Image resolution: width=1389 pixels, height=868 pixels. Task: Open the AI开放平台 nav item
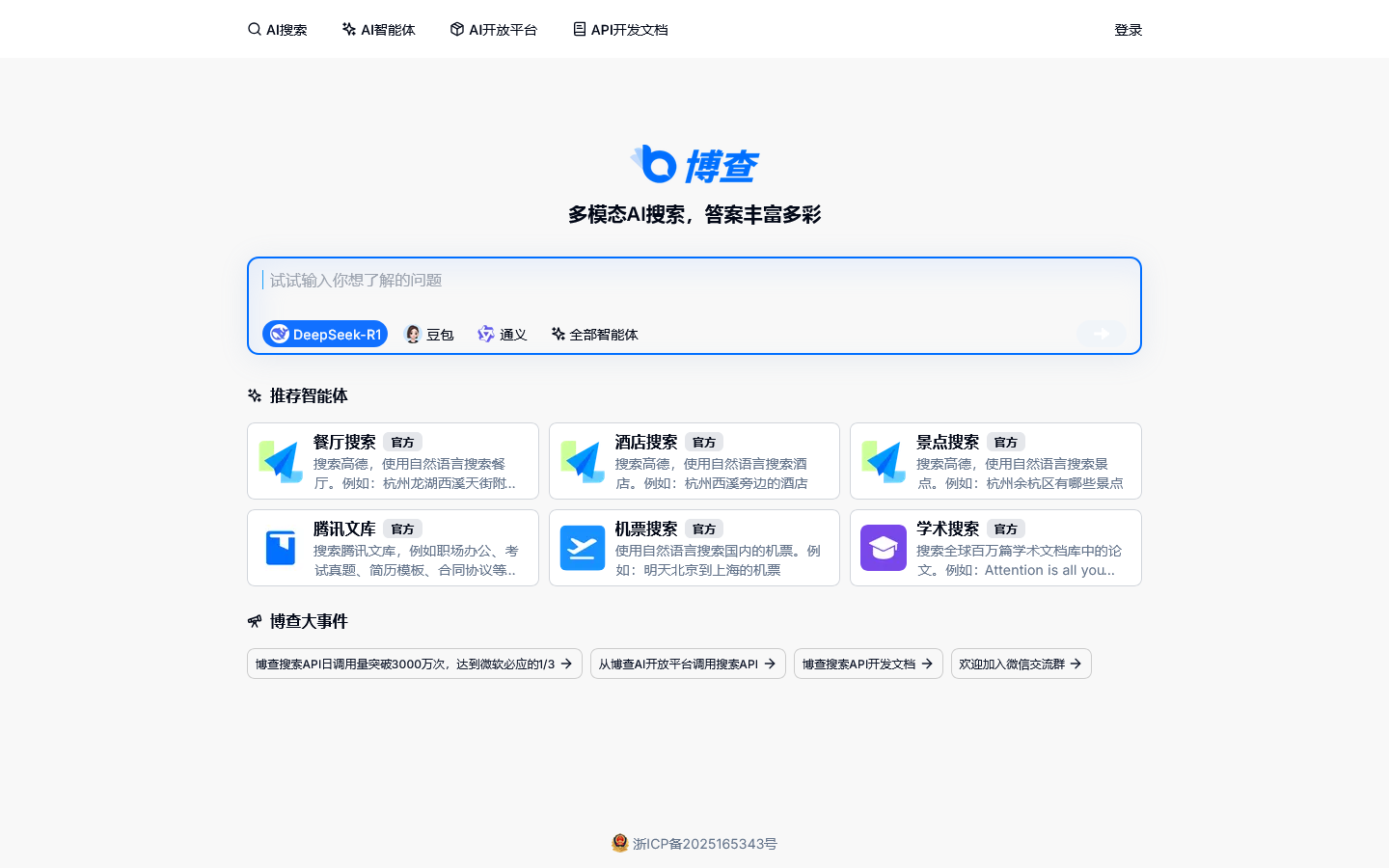point(493,30)
